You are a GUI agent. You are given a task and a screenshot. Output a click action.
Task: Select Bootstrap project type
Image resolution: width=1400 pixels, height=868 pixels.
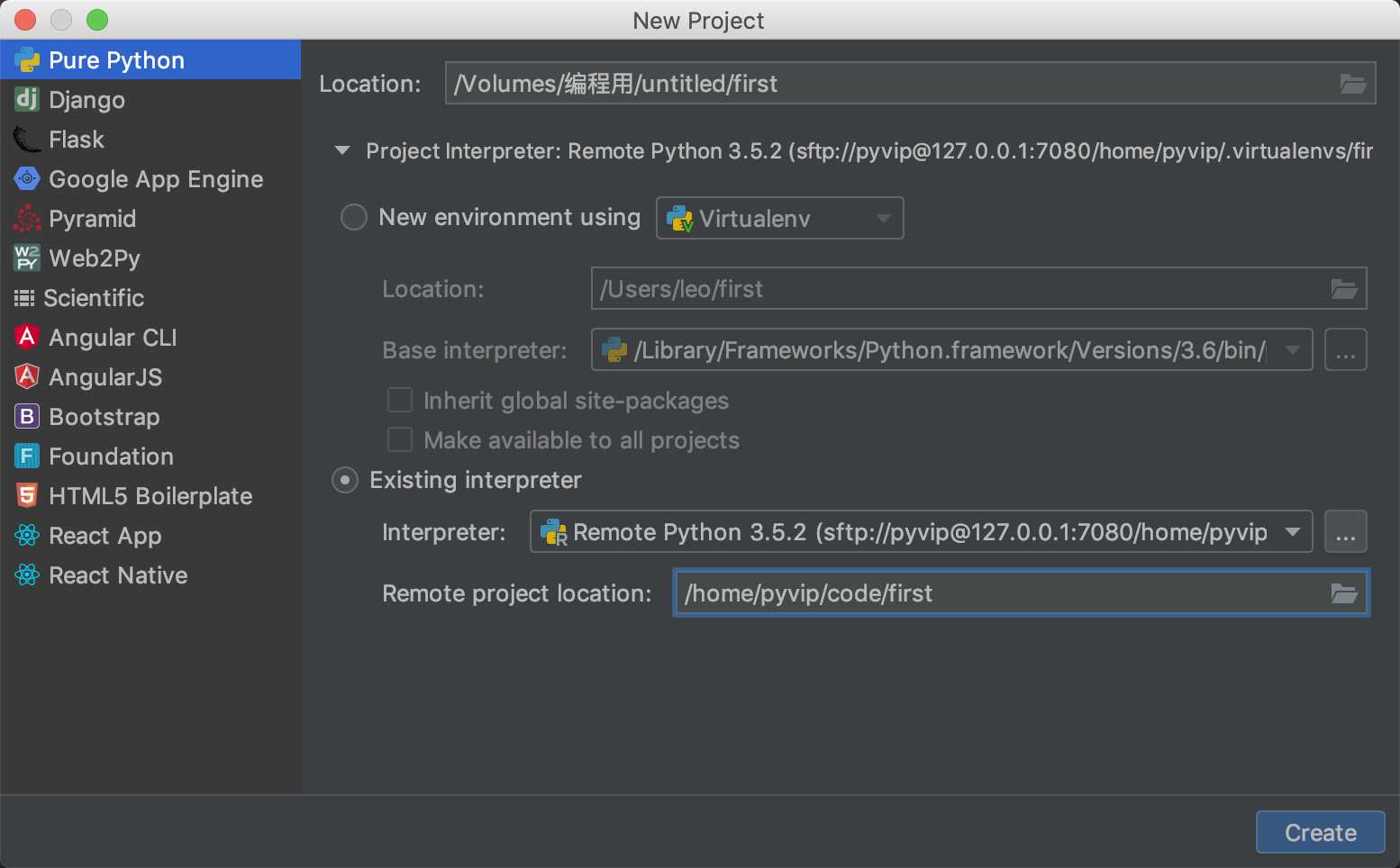[150, 417]
